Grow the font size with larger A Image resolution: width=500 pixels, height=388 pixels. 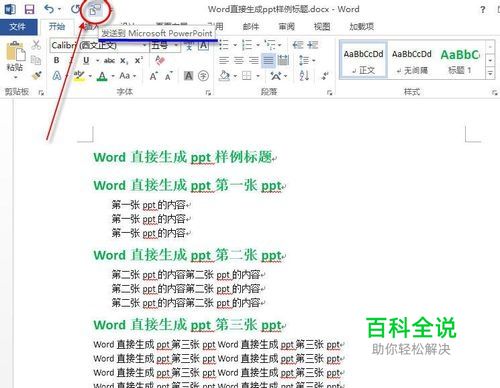[153, 76]
